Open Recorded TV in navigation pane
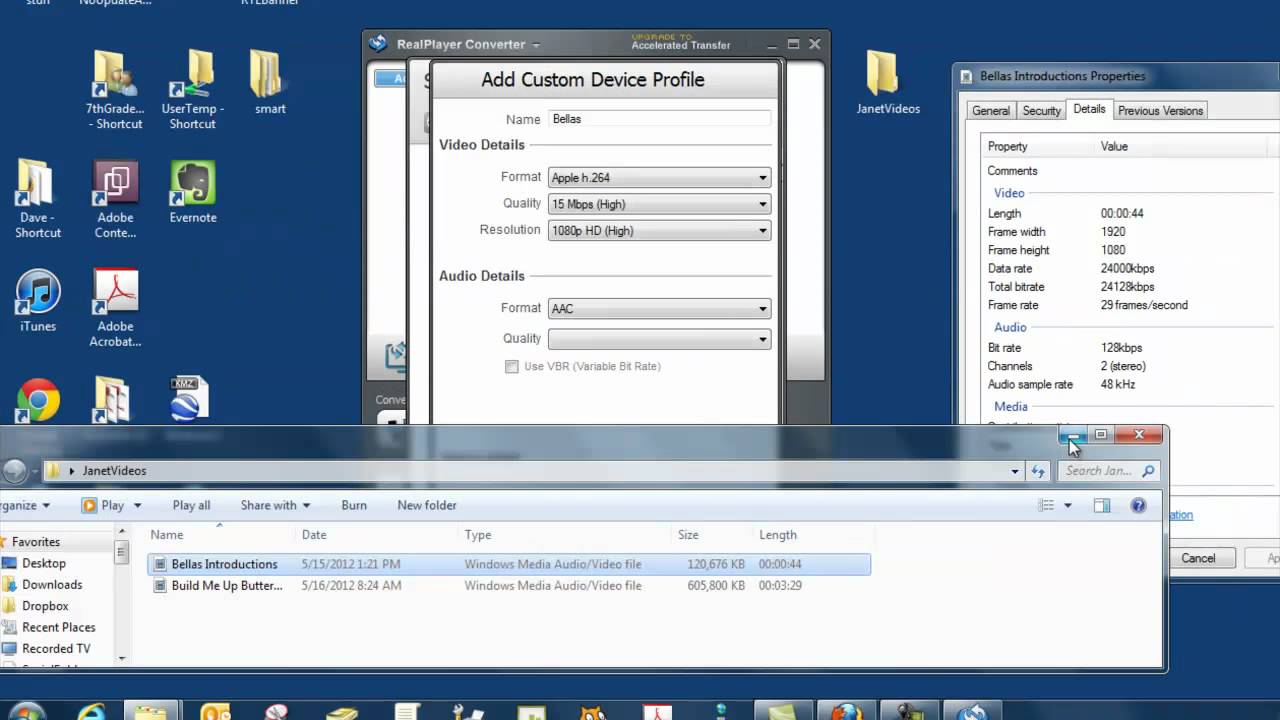Viewport: 1280px width, 720px height. [x=56, y=648]
